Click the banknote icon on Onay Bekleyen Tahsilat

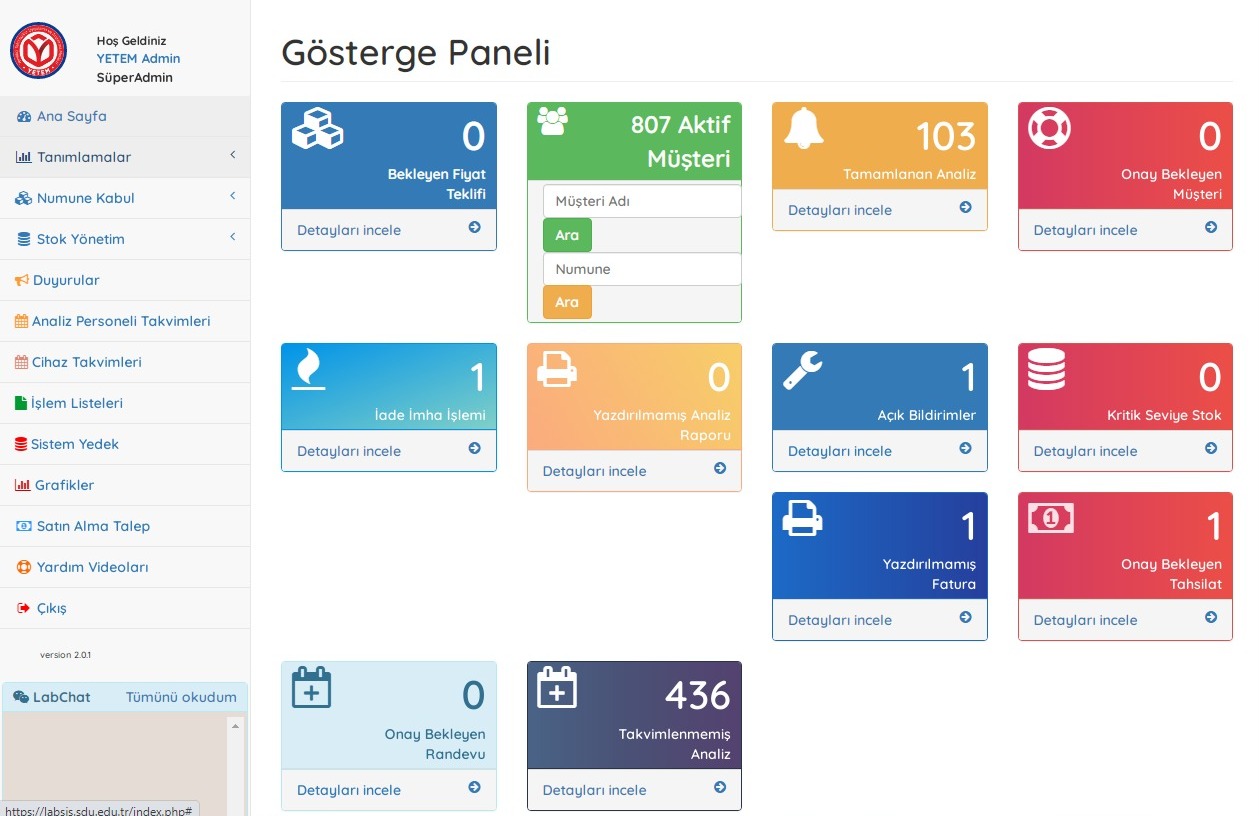(x=1050, y=518)
